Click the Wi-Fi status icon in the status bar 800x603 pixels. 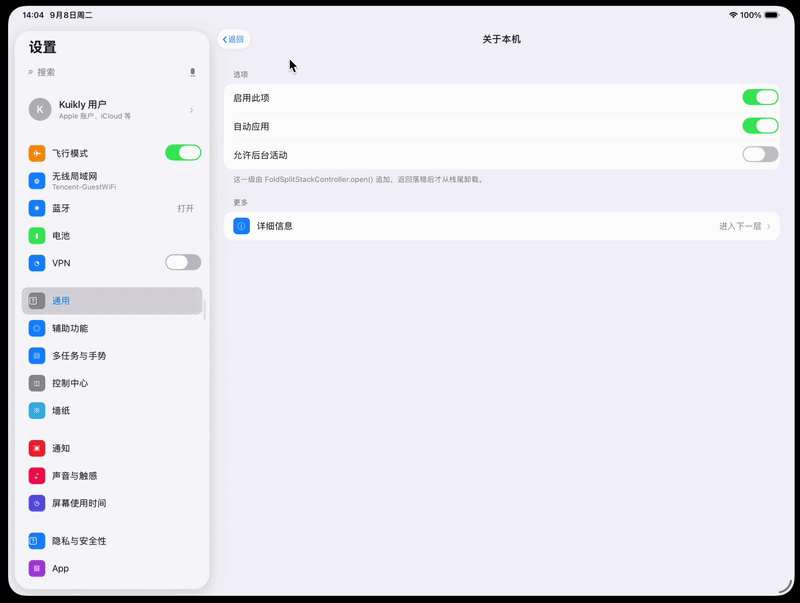[733, 15]
